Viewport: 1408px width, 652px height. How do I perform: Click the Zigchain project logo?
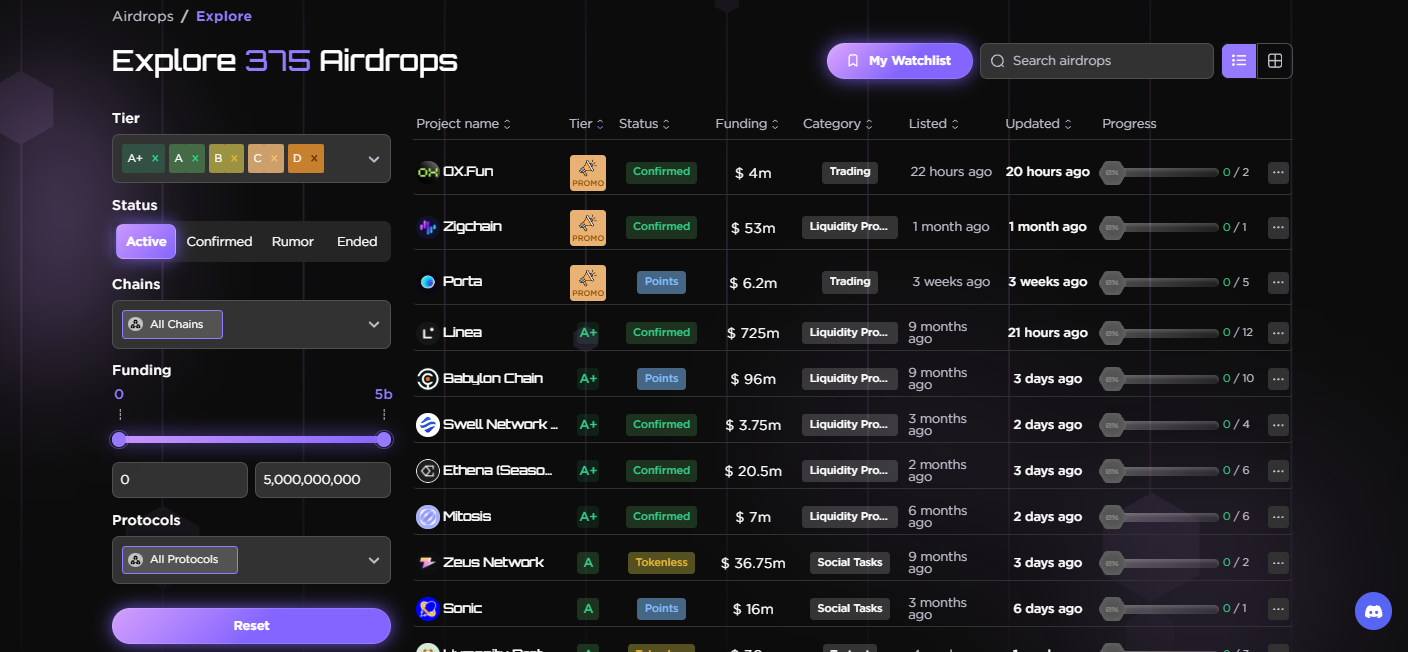pos(428,227)
